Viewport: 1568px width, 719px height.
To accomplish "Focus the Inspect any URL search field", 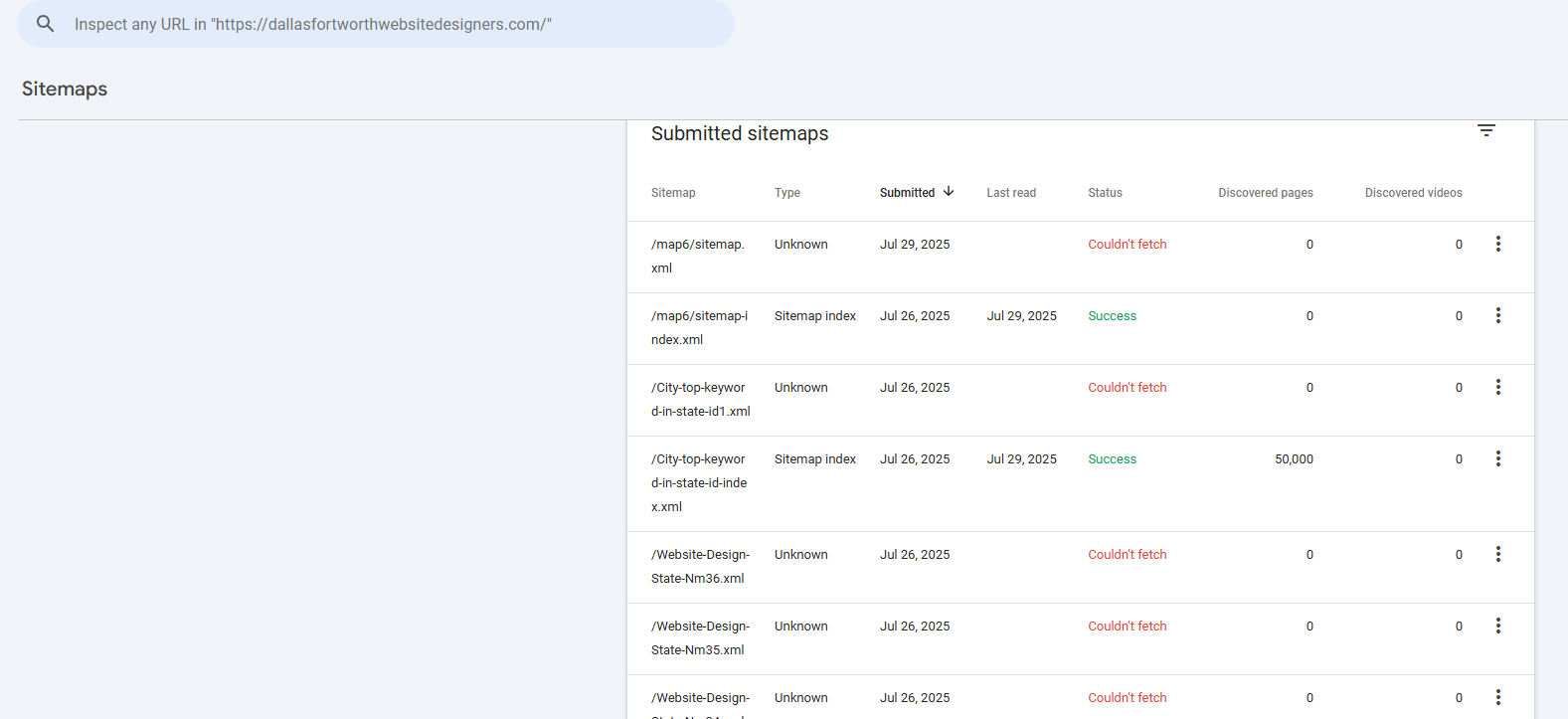I will (398, 24).
